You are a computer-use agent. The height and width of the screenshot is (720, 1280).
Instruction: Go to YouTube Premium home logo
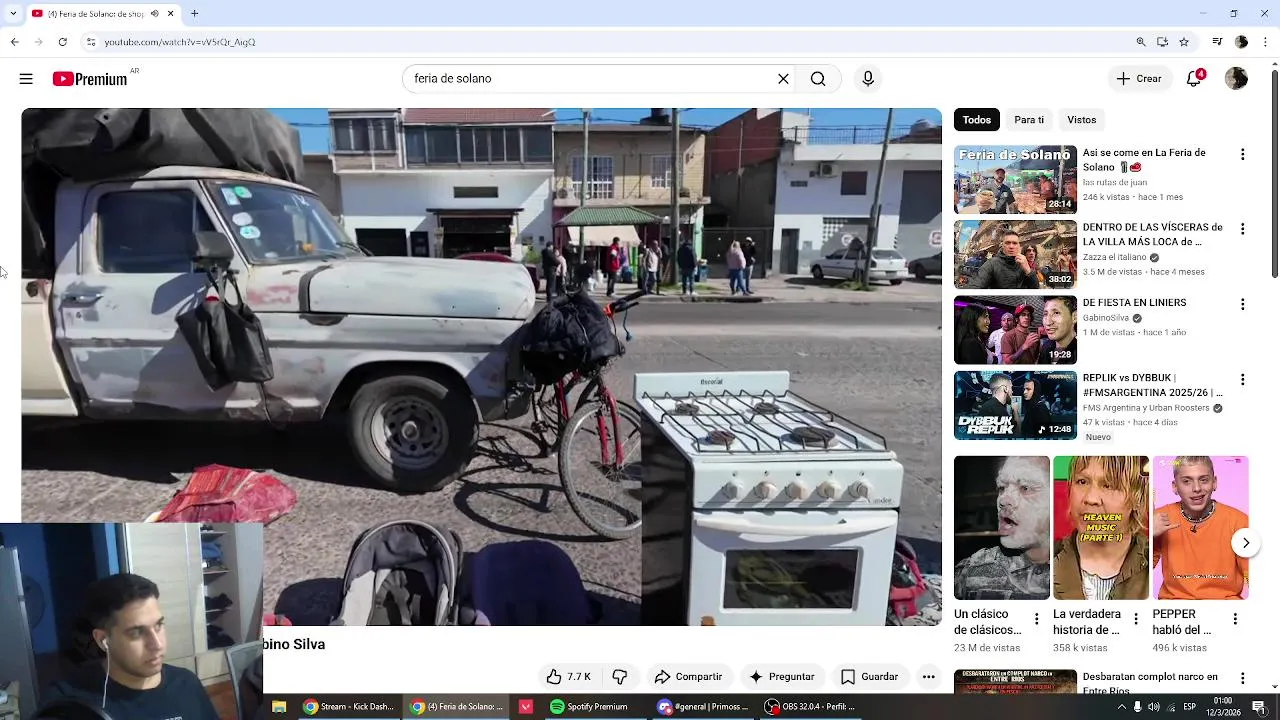pyautogui.click(x=91, y=79)
